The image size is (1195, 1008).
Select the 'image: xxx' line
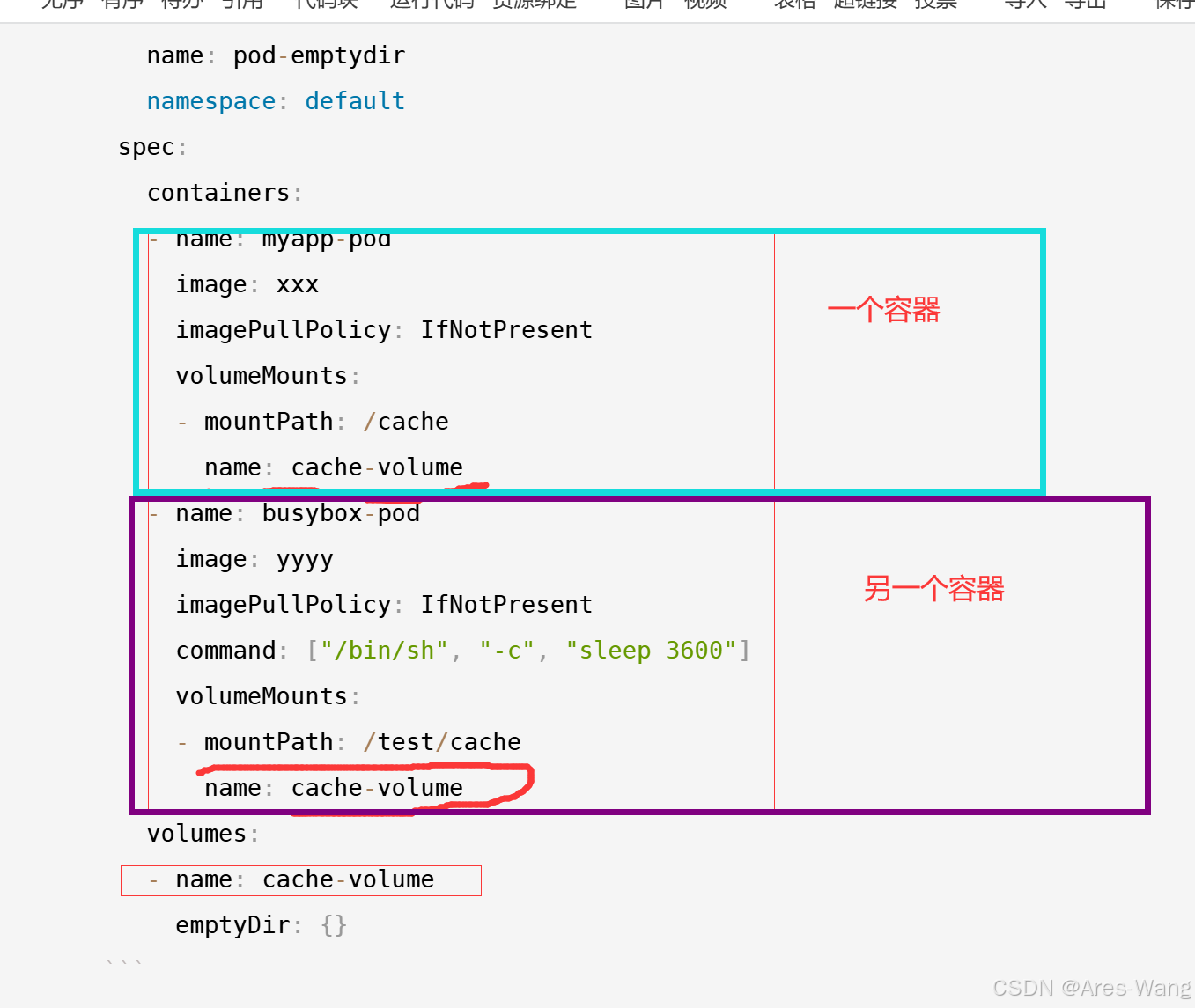[x=247, y=285]
